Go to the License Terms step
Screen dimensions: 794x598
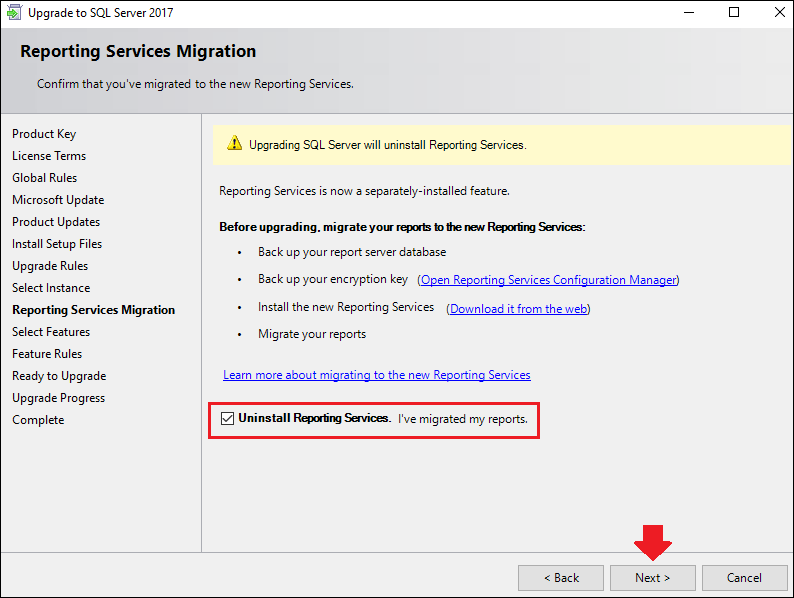click(49, 156)
